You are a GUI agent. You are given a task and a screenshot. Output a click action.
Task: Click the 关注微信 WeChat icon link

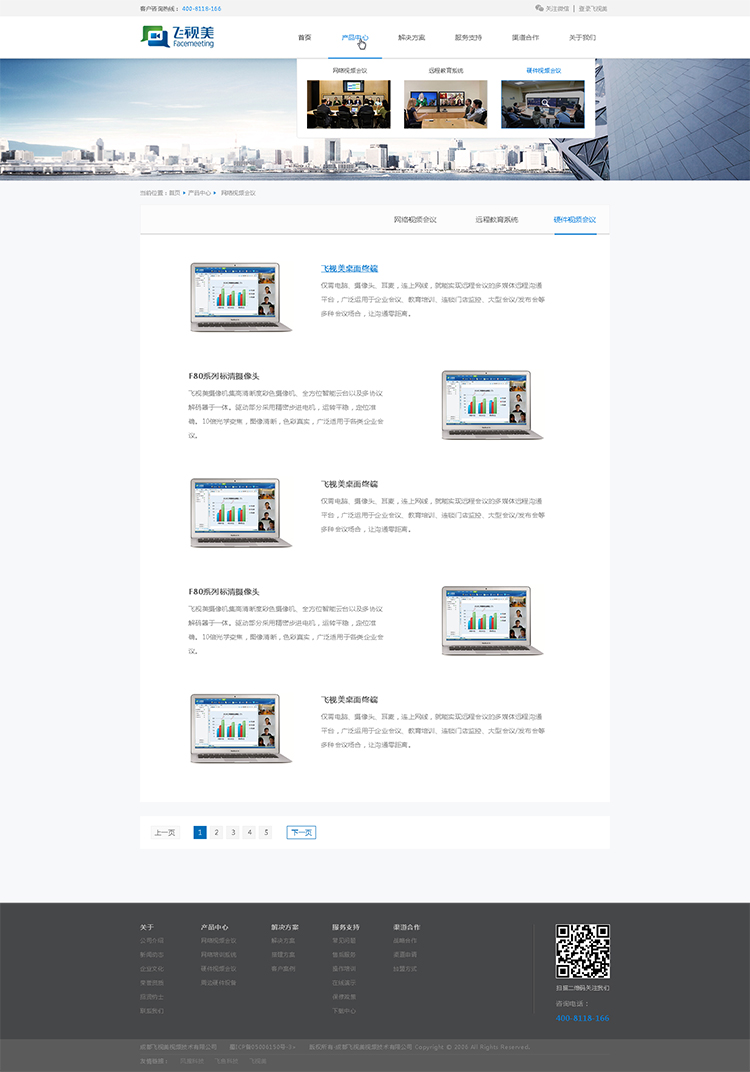(x=553, y=8)
